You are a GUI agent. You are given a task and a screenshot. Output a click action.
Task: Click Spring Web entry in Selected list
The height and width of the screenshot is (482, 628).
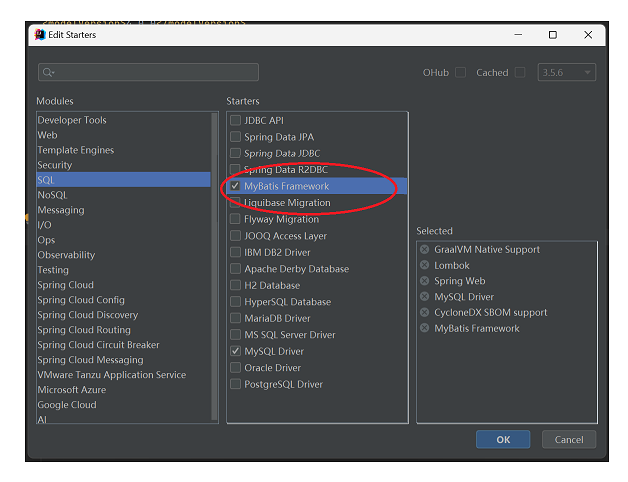[x=460, y=281]
